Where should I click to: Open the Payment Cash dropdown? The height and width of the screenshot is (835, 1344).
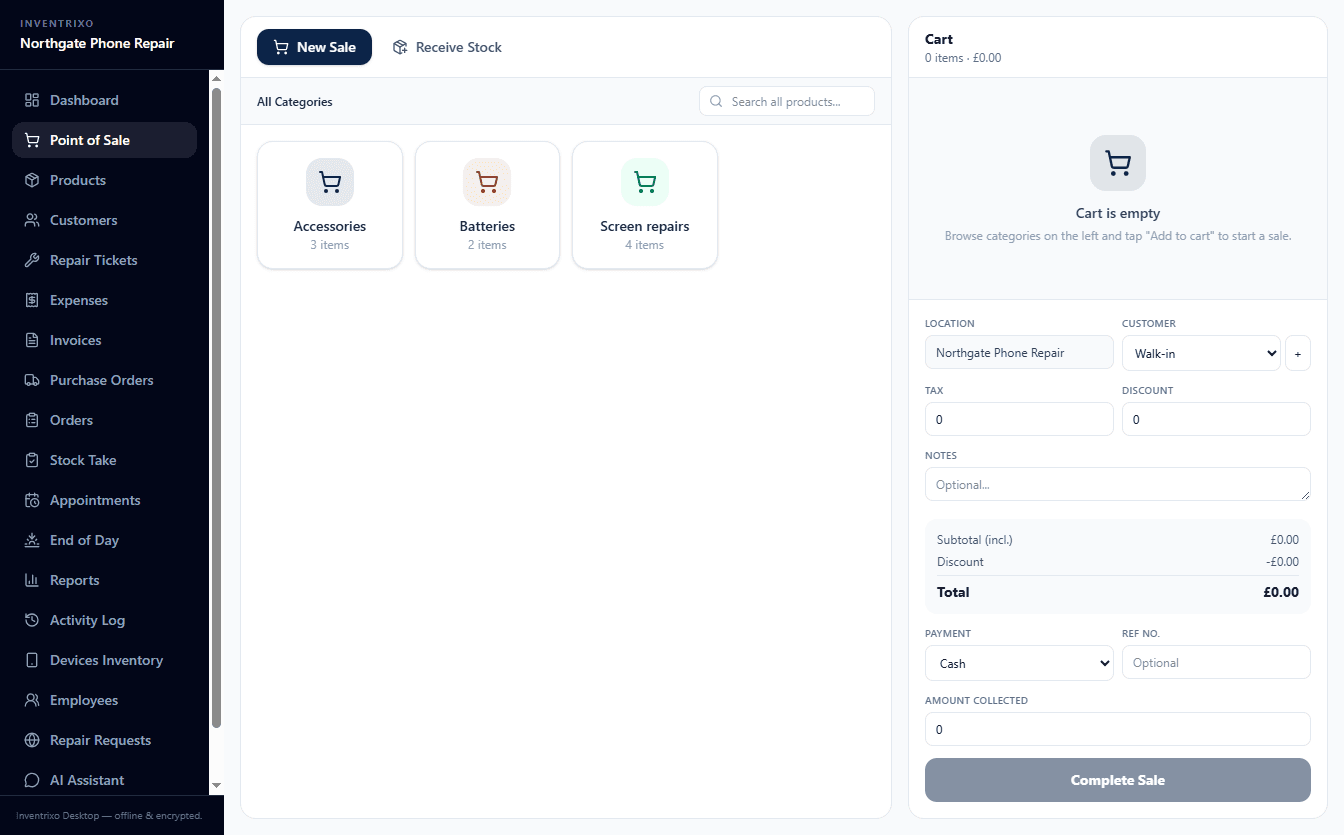click(1019, 663)
